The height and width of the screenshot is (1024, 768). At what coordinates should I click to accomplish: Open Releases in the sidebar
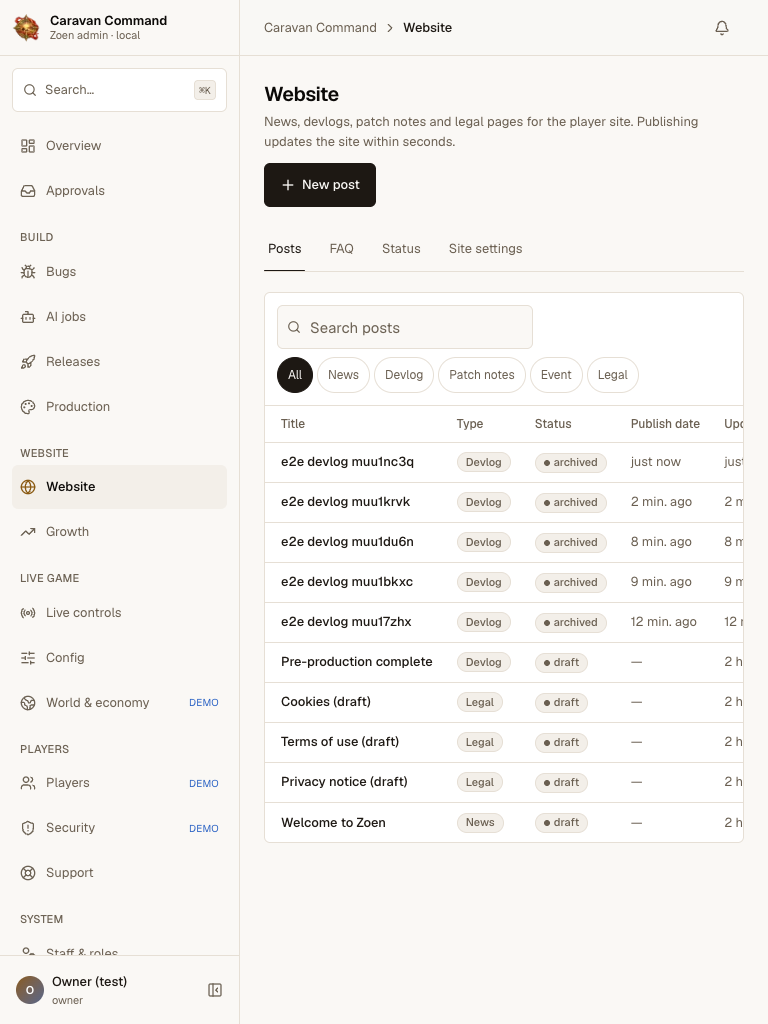(x=120, y=362)
